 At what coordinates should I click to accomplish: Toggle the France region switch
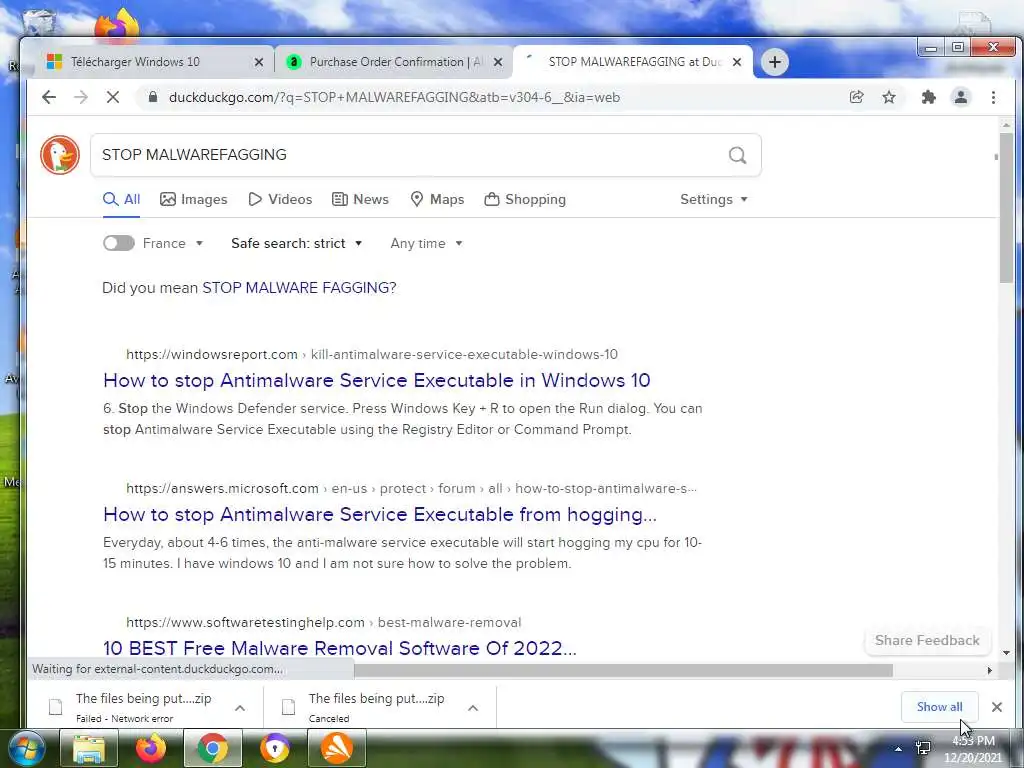click(119, 243)
